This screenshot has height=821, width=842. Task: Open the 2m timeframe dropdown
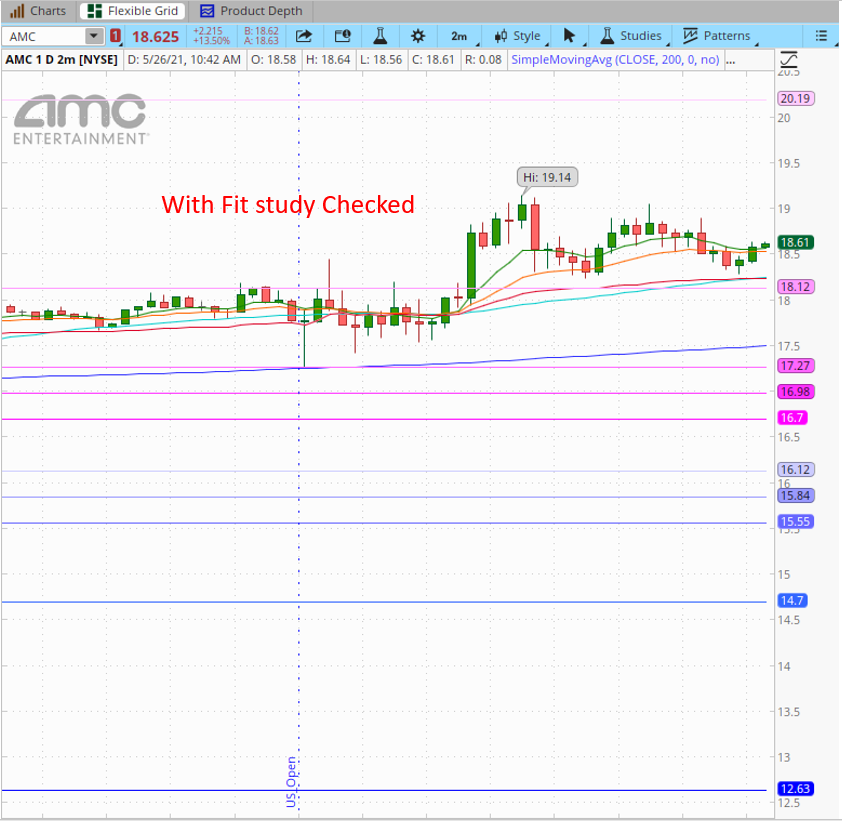(459, 36)
